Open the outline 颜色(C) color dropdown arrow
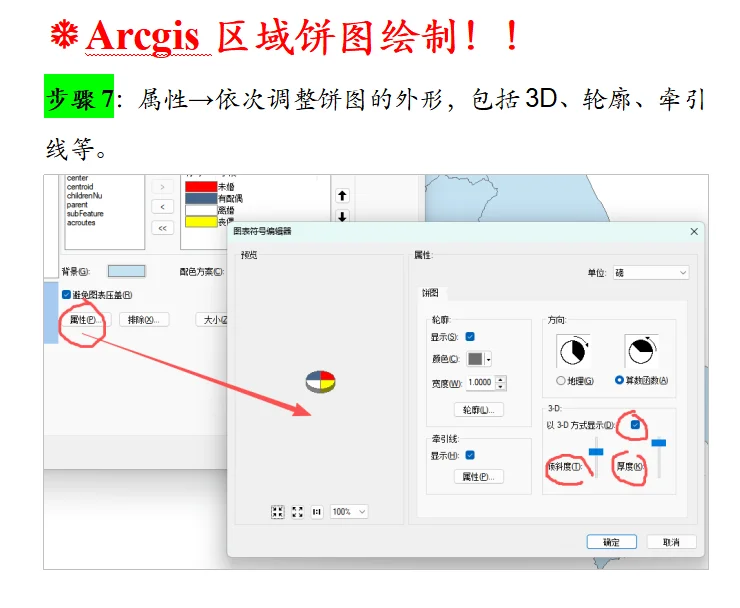 [488, 360]
